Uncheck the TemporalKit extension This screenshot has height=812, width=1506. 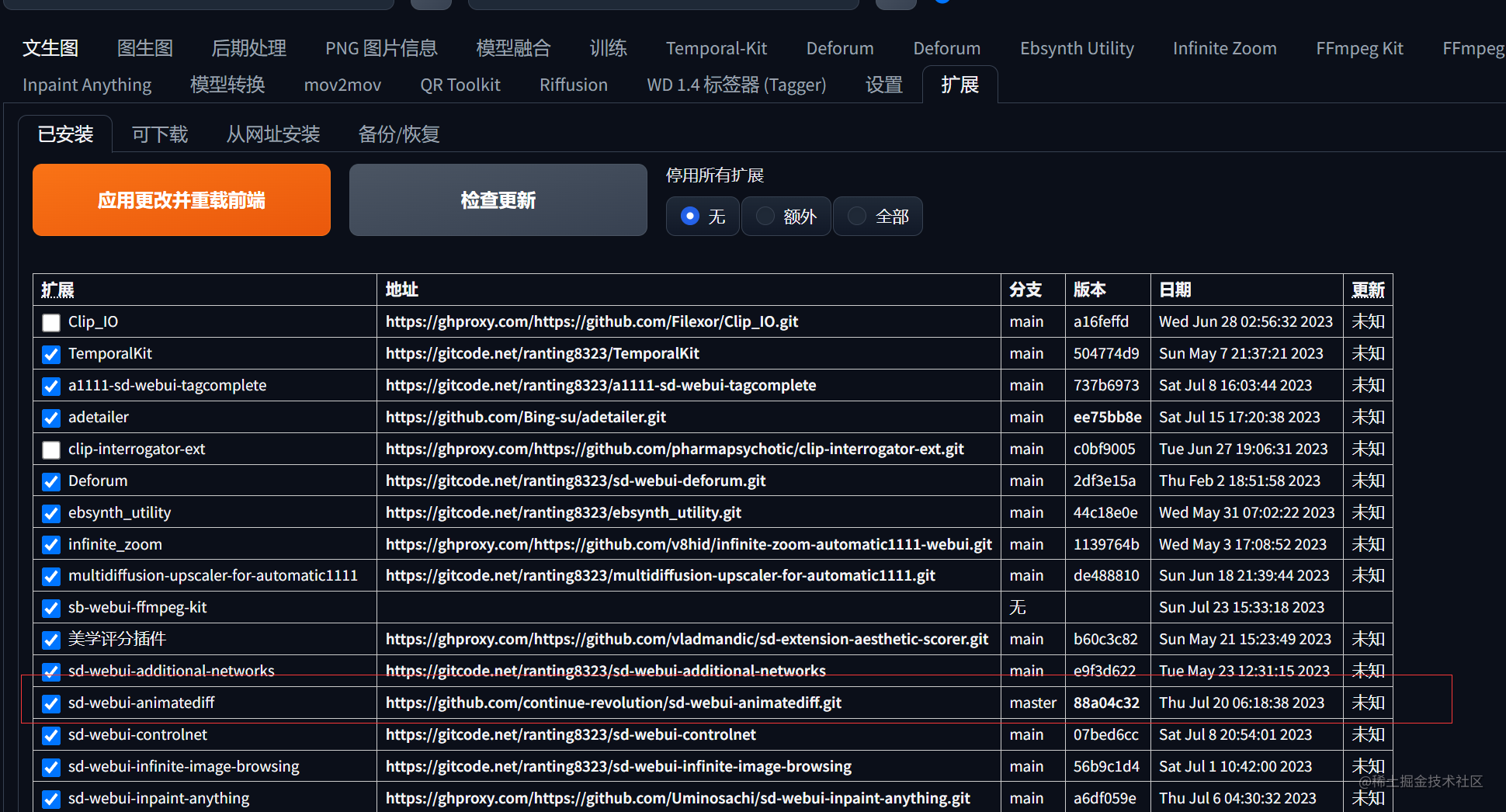(x=51, y=355)
